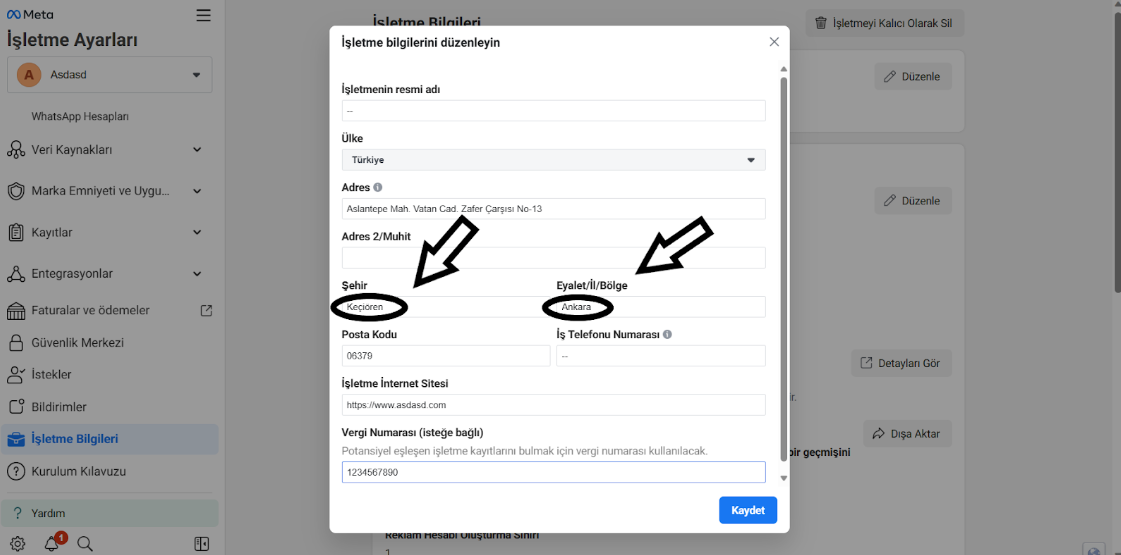Click the scroll-down arrow of the dialog scrollbar

click(x=784, y=478)
